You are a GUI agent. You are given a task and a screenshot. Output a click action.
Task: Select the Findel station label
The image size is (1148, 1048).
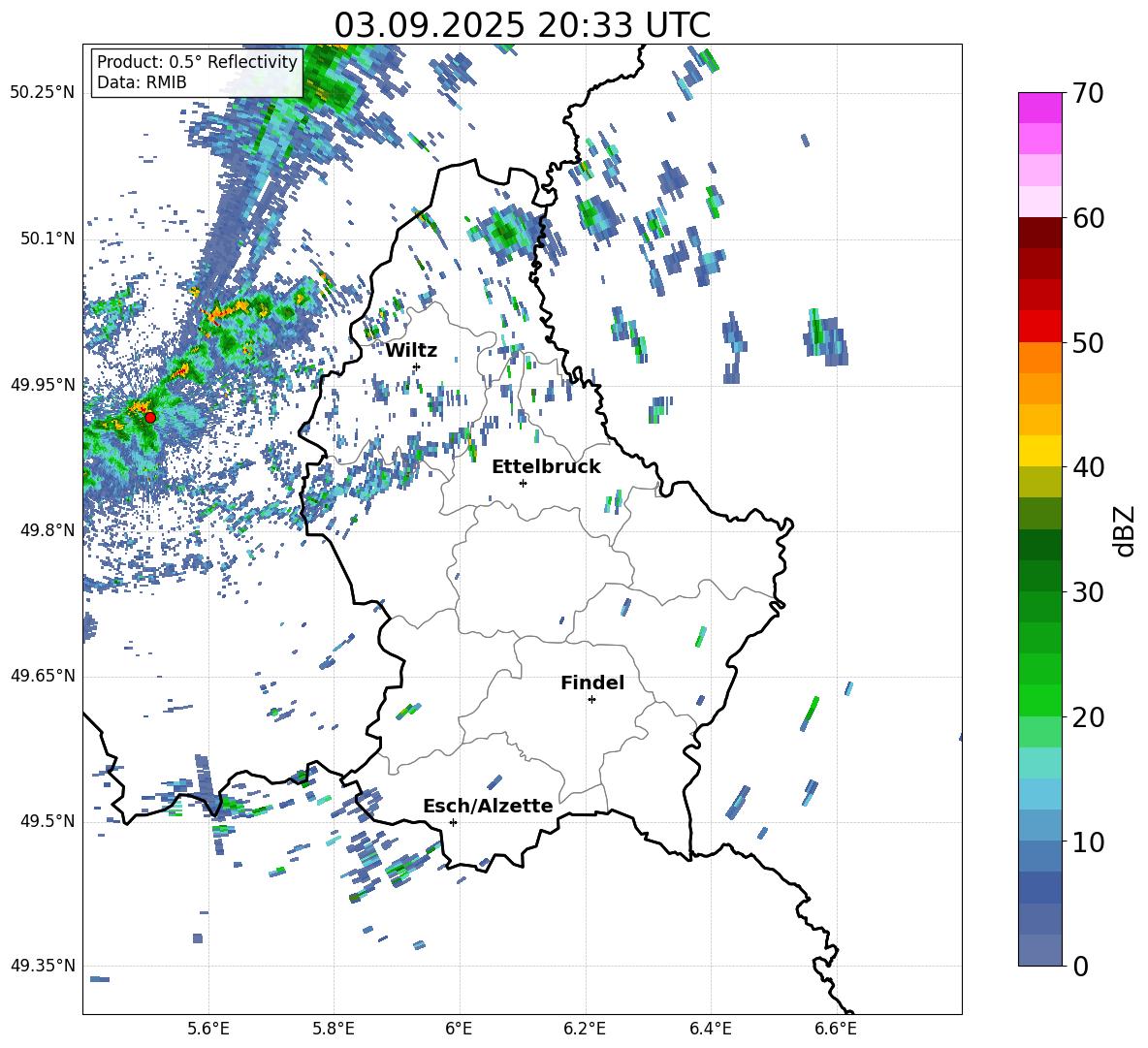point(592,683)
